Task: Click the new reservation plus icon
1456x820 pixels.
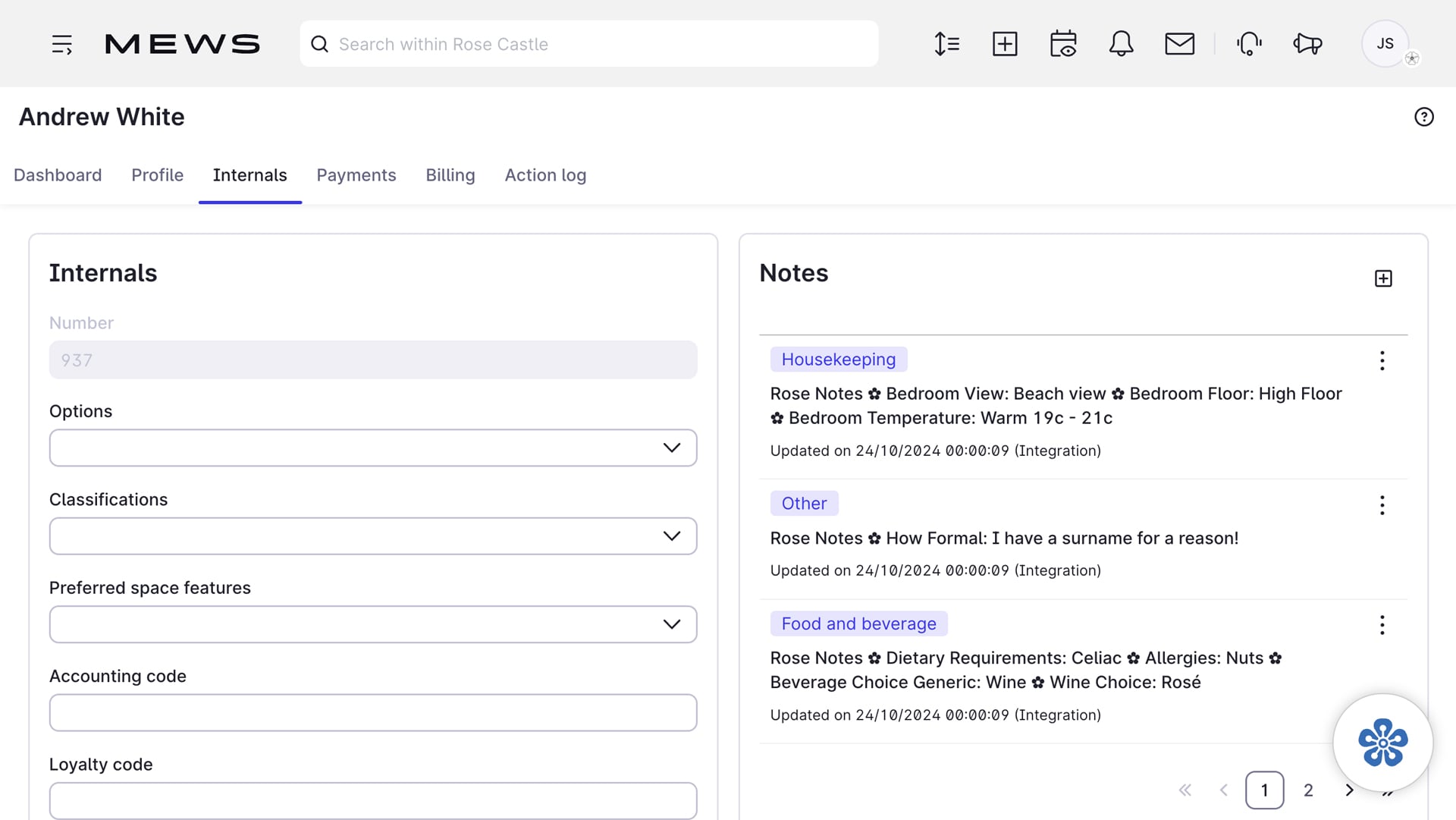Action: coord(1005,44)
